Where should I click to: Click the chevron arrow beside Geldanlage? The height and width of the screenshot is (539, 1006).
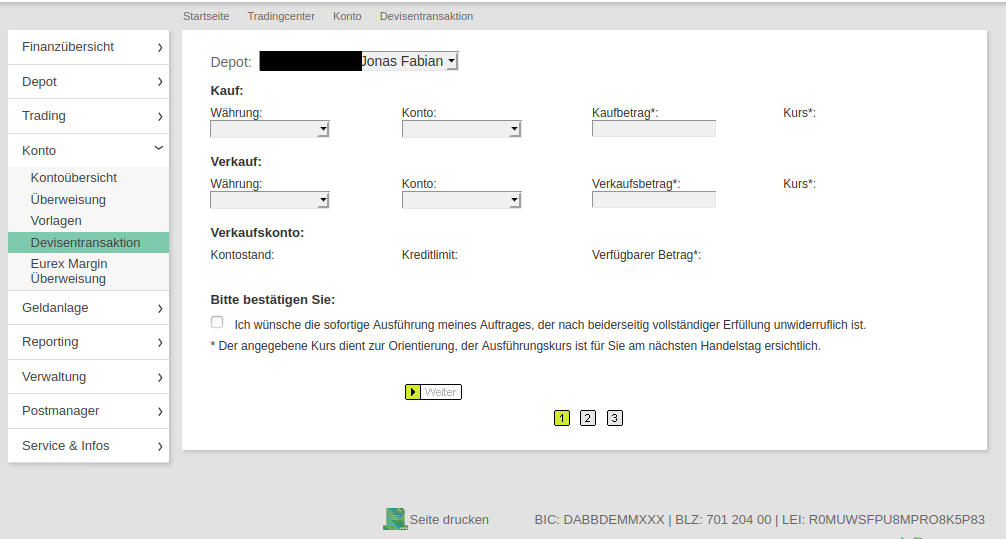pos(159,308)
